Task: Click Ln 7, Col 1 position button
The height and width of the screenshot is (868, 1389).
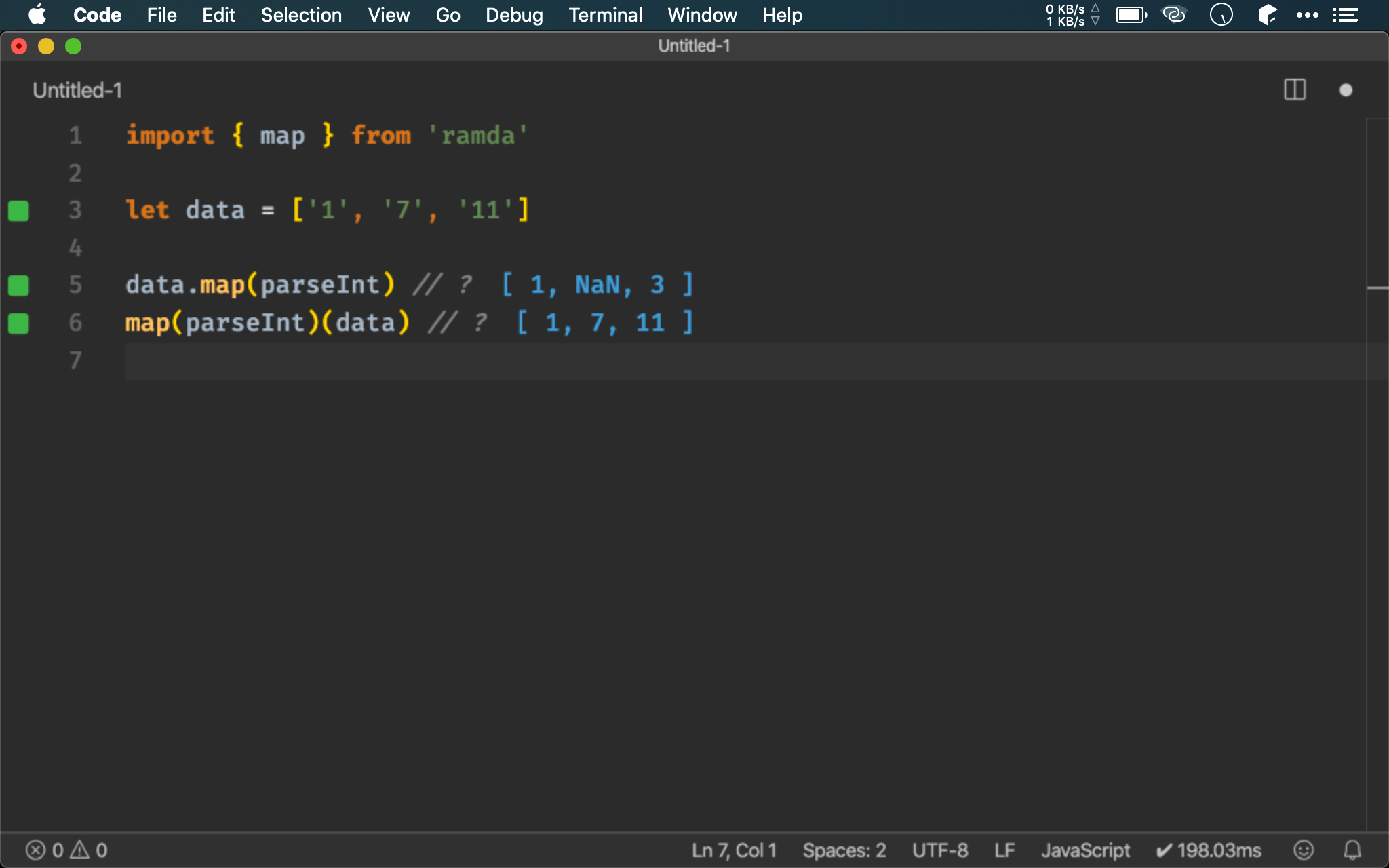Action: (x=734, y=850)
